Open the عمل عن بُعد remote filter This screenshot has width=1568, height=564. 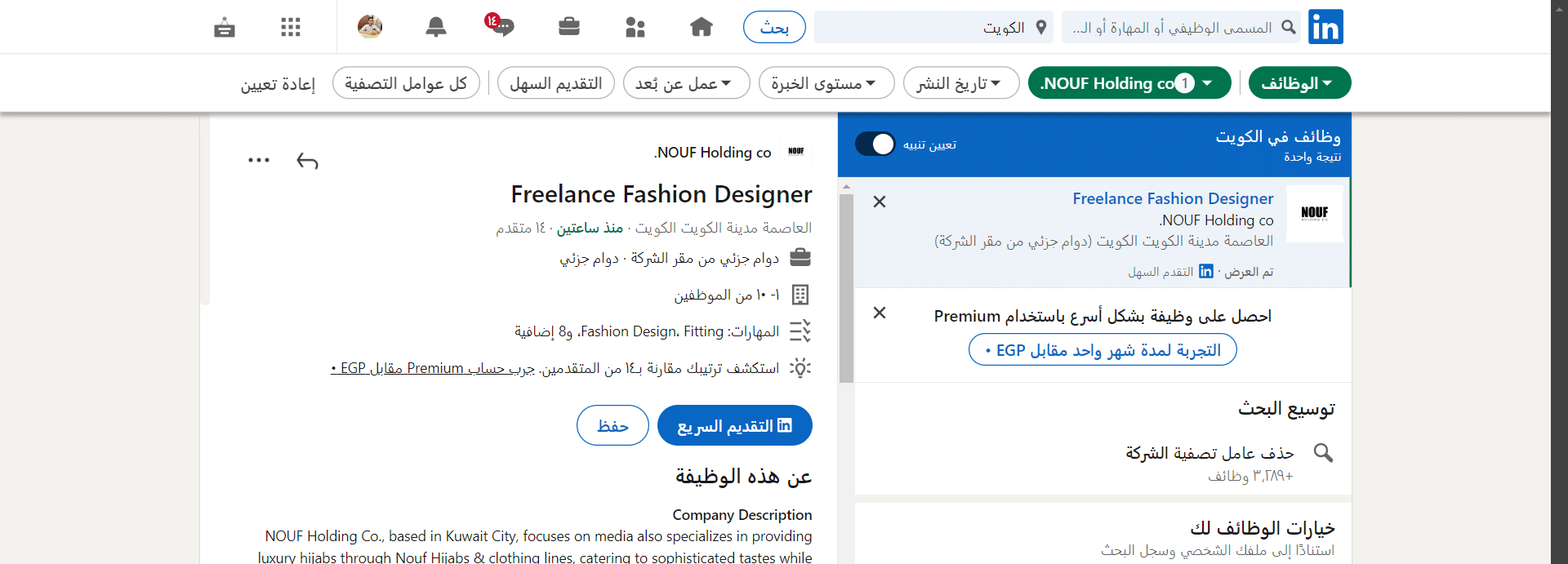686,83
